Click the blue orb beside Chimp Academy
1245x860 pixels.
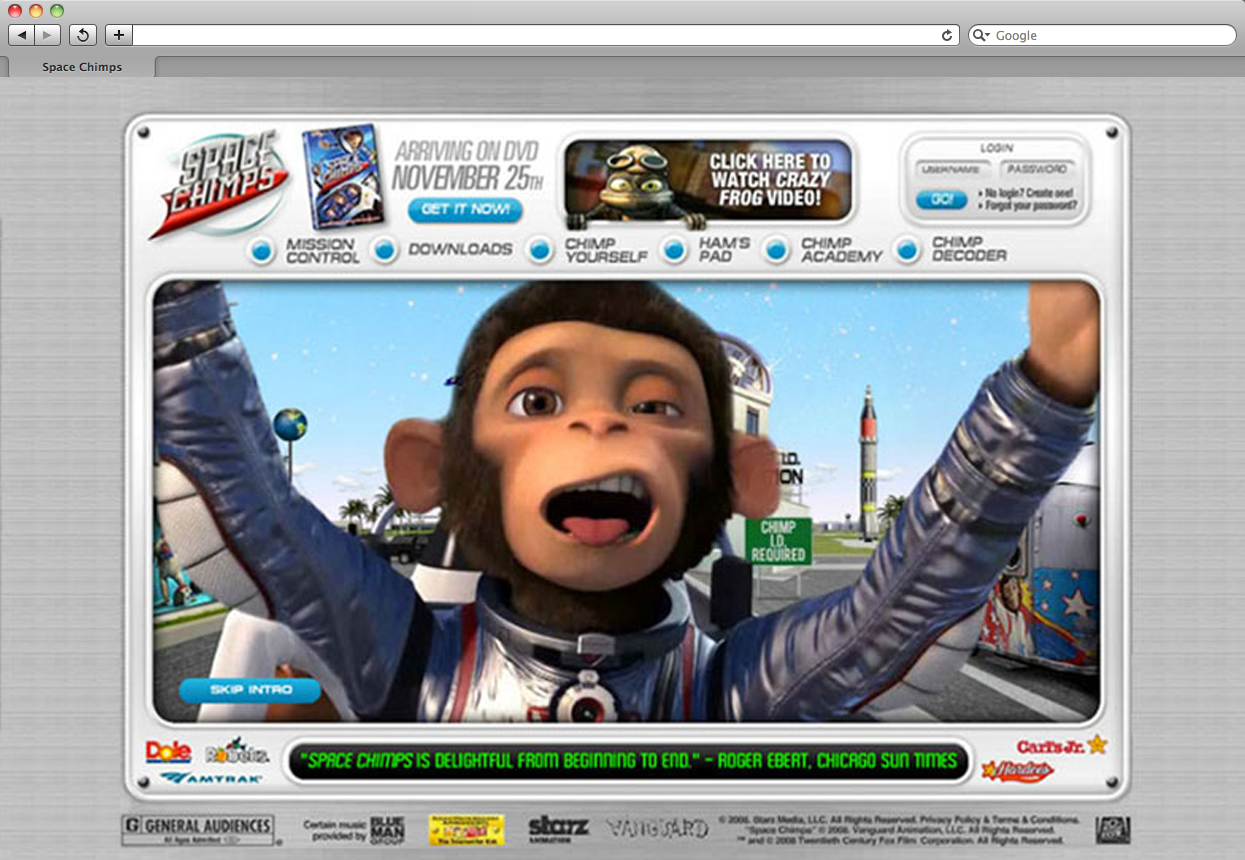[776, 251]
